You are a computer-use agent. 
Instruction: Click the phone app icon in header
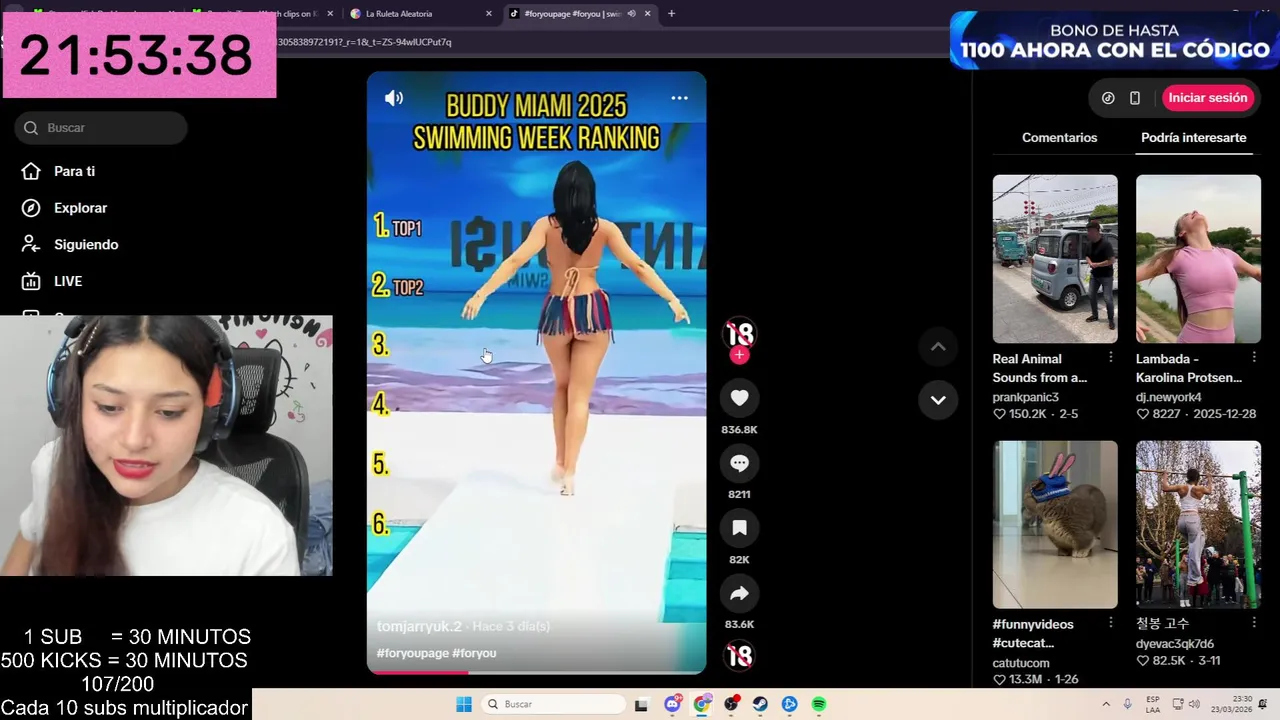(1135, 98)
